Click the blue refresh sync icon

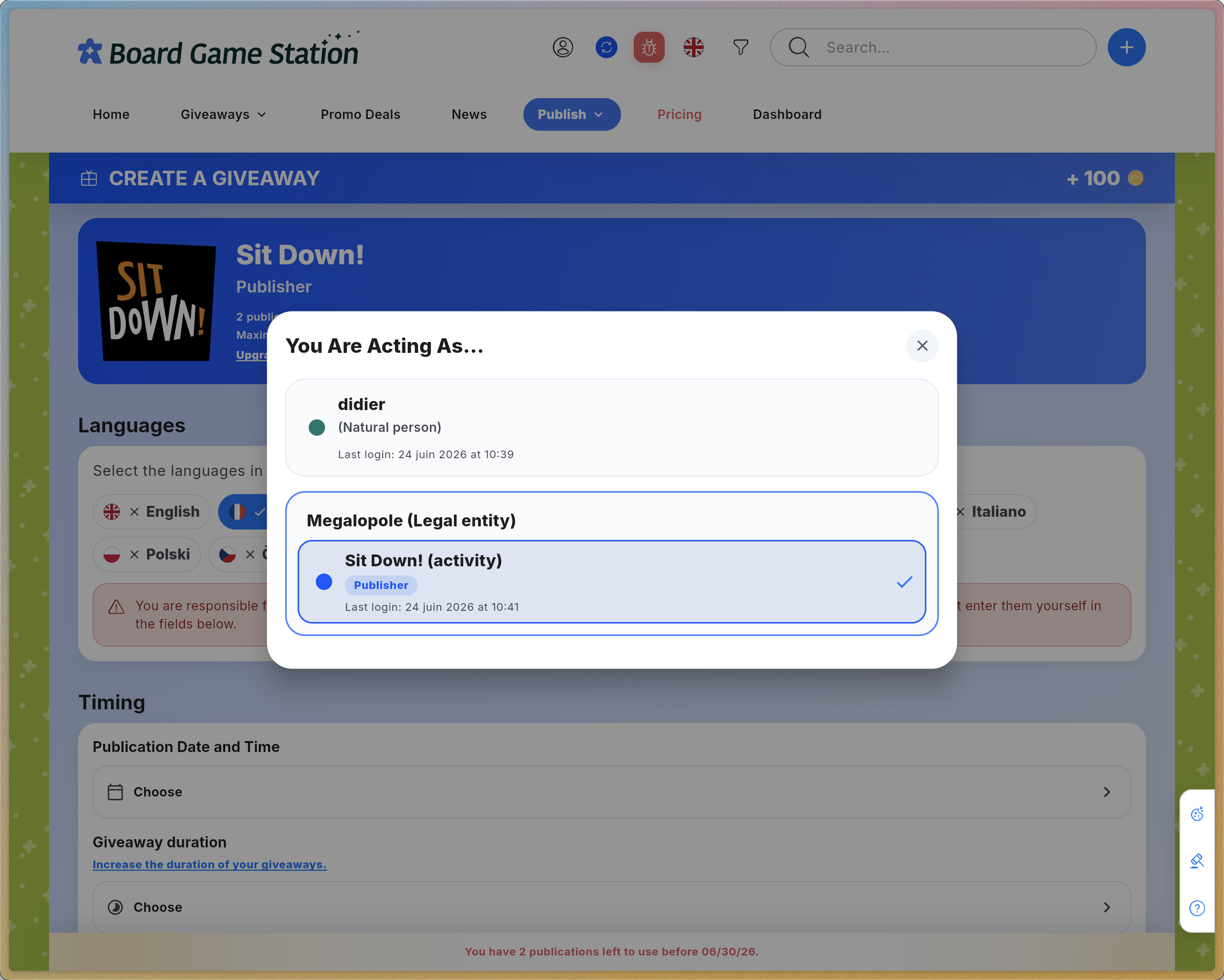606,47
